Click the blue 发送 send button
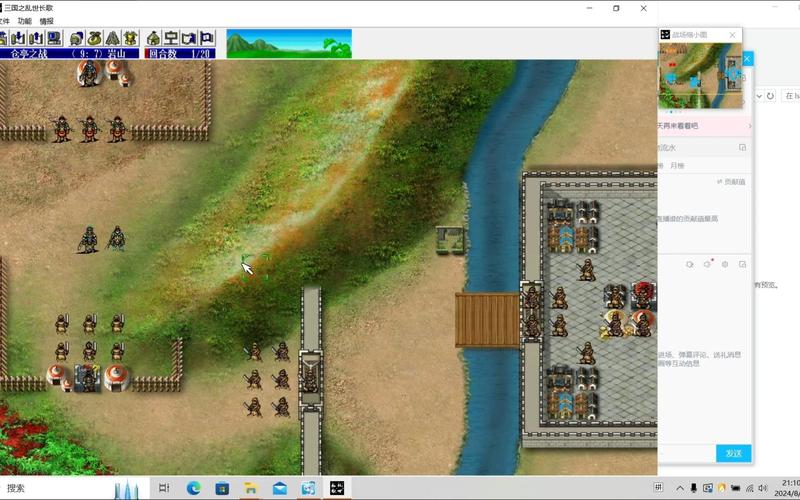This screenshot has height=500, width=800. tap(733, 453)
